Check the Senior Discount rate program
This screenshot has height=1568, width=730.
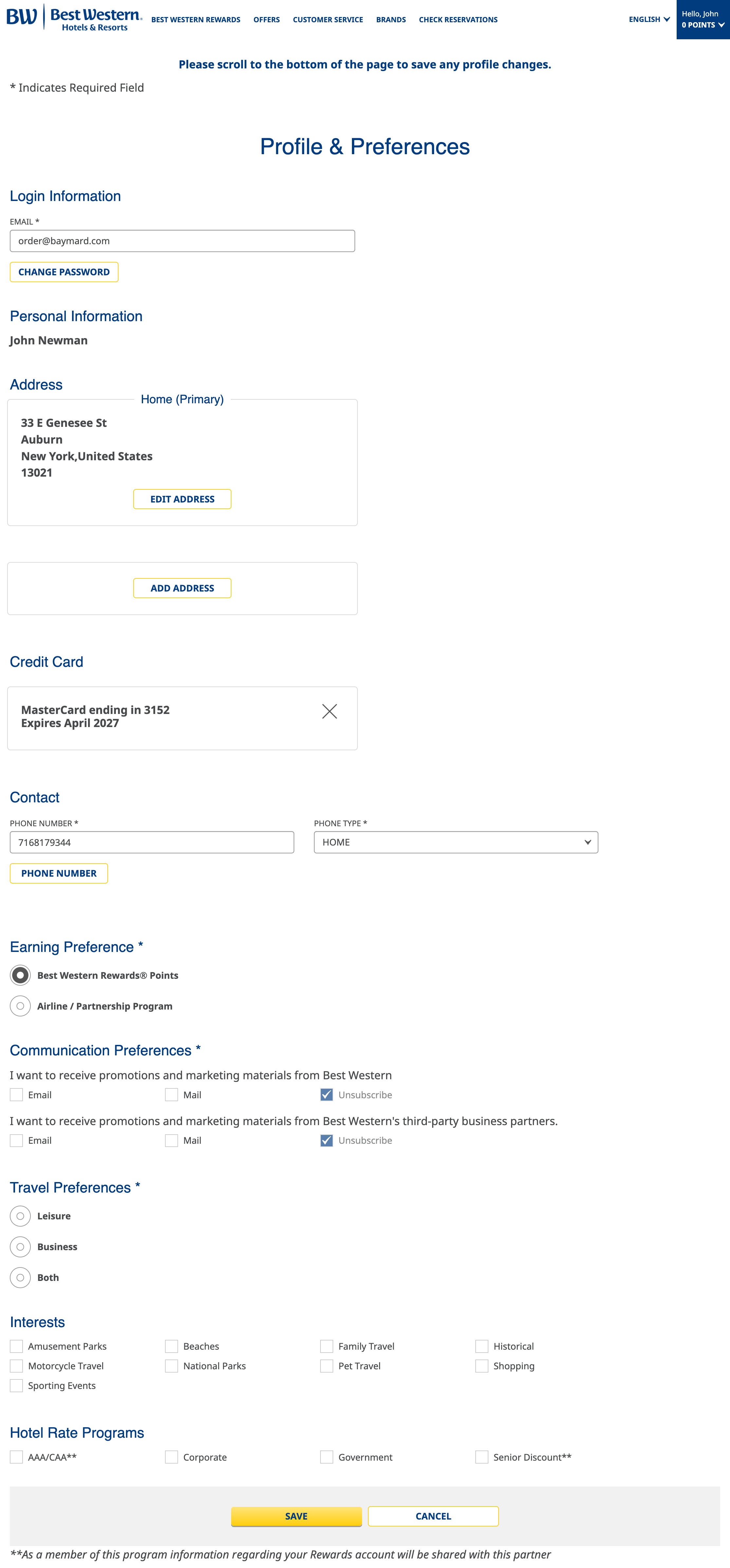(482, 1457)
